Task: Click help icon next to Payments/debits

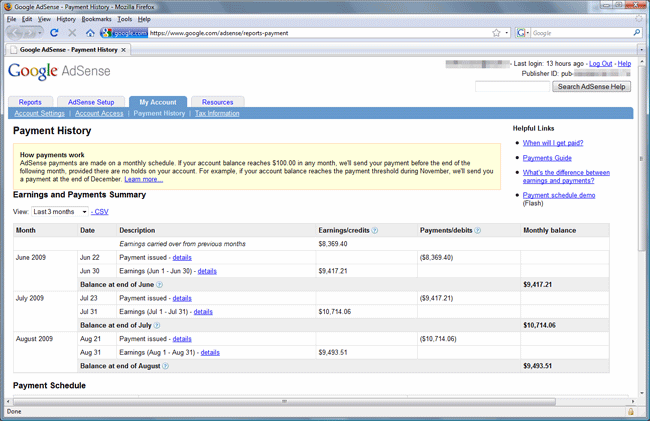Action: click(478, 230)
